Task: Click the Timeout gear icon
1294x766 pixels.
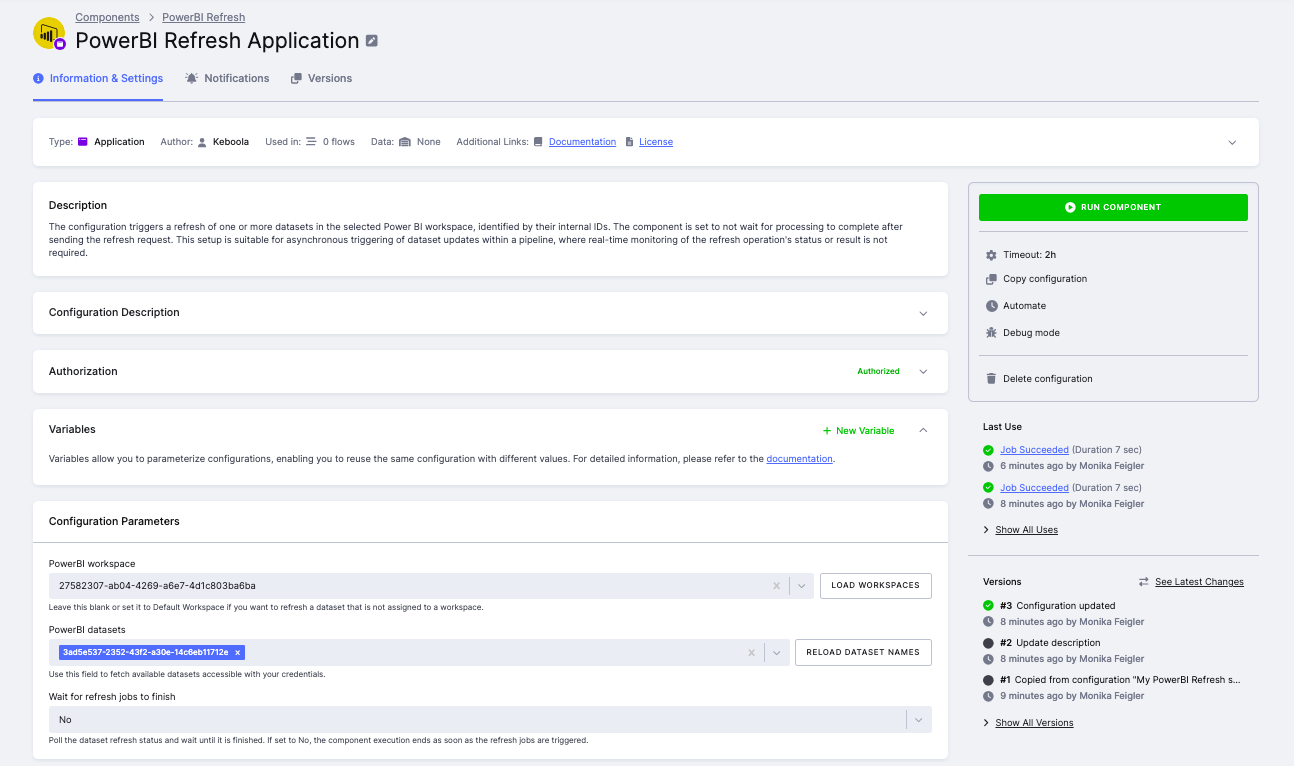Action: pyautogui.click(x=991, y=255)
